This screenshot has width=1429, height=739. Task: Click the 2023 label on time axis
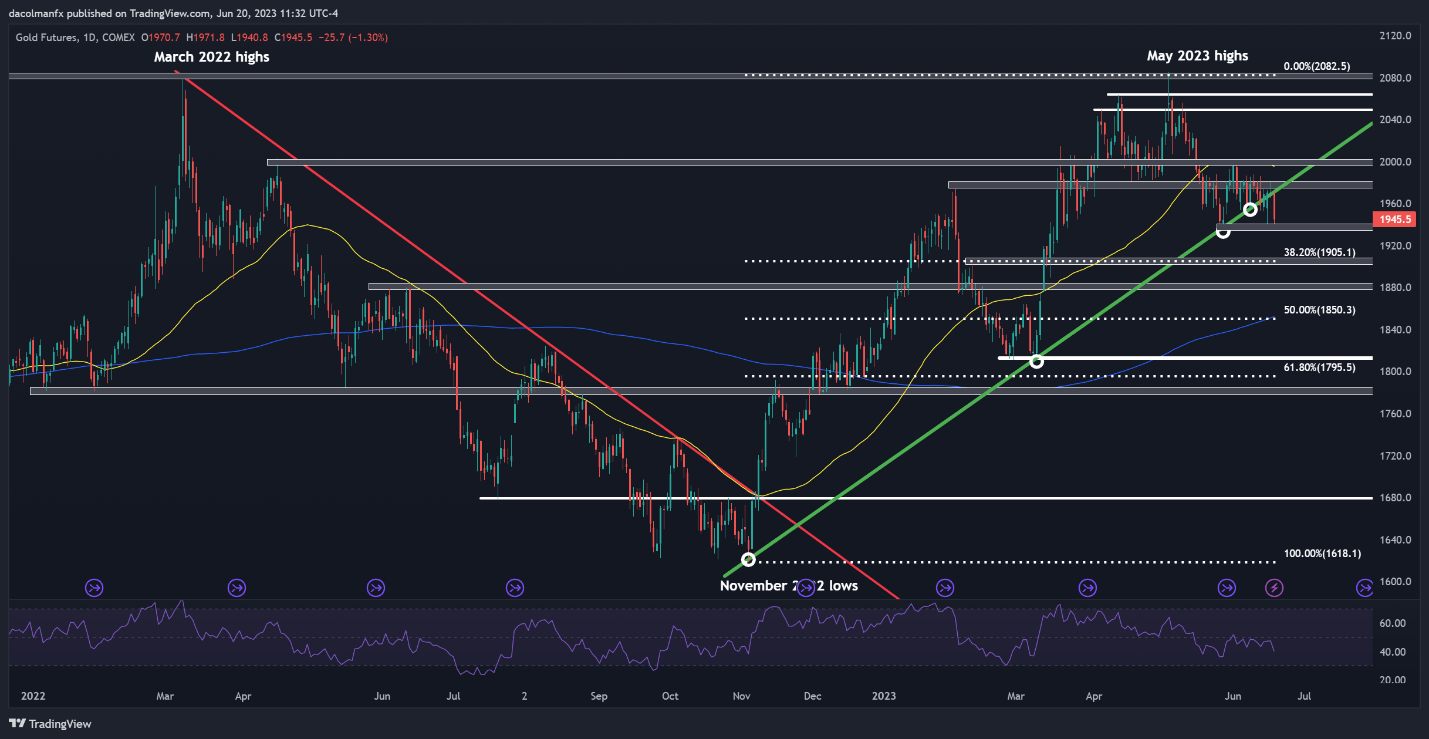pos(882,694)
